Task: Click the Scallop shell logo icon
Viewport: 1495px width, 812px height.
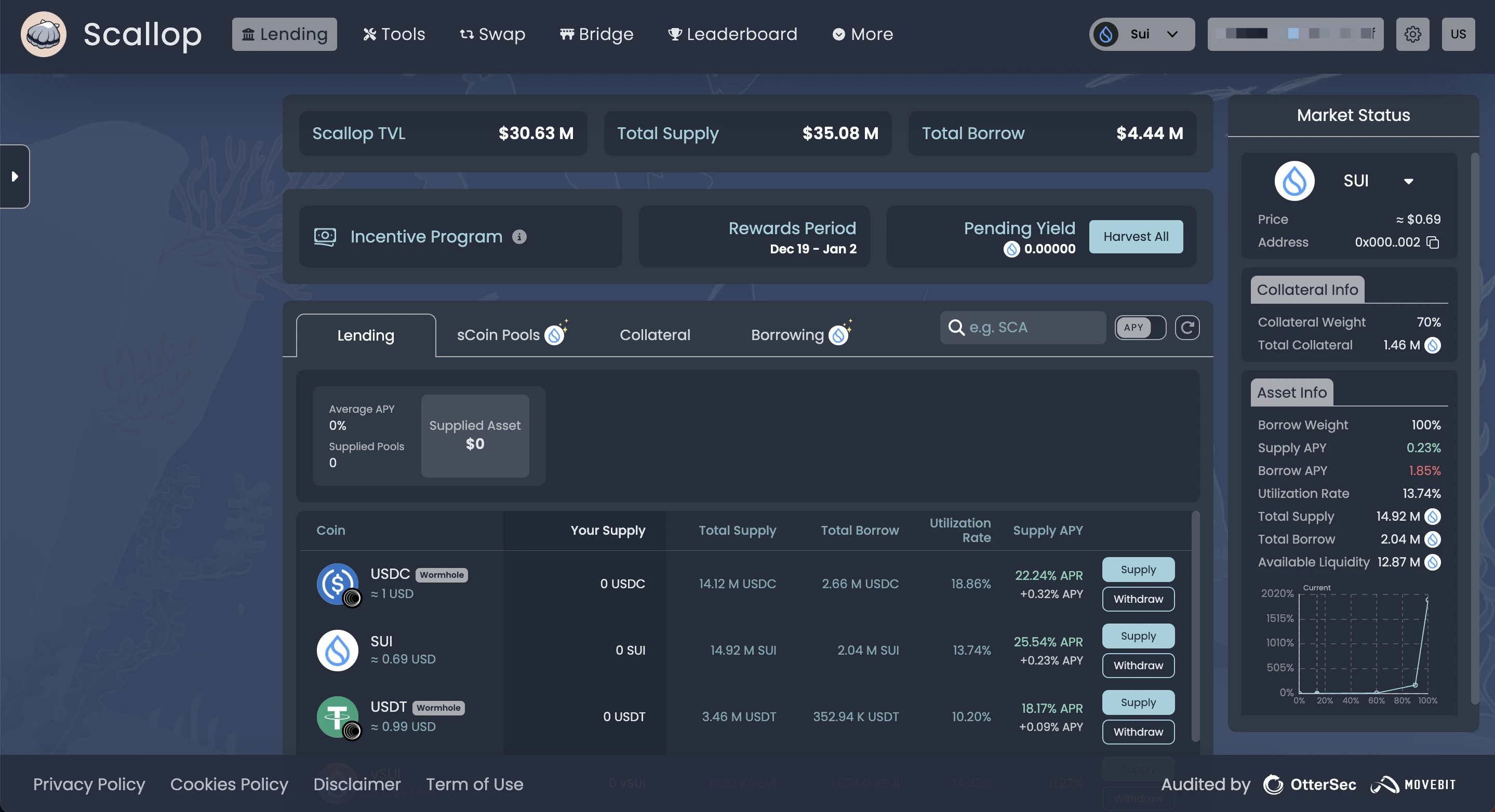Action: pyautogui.click(x=44, y=34)
